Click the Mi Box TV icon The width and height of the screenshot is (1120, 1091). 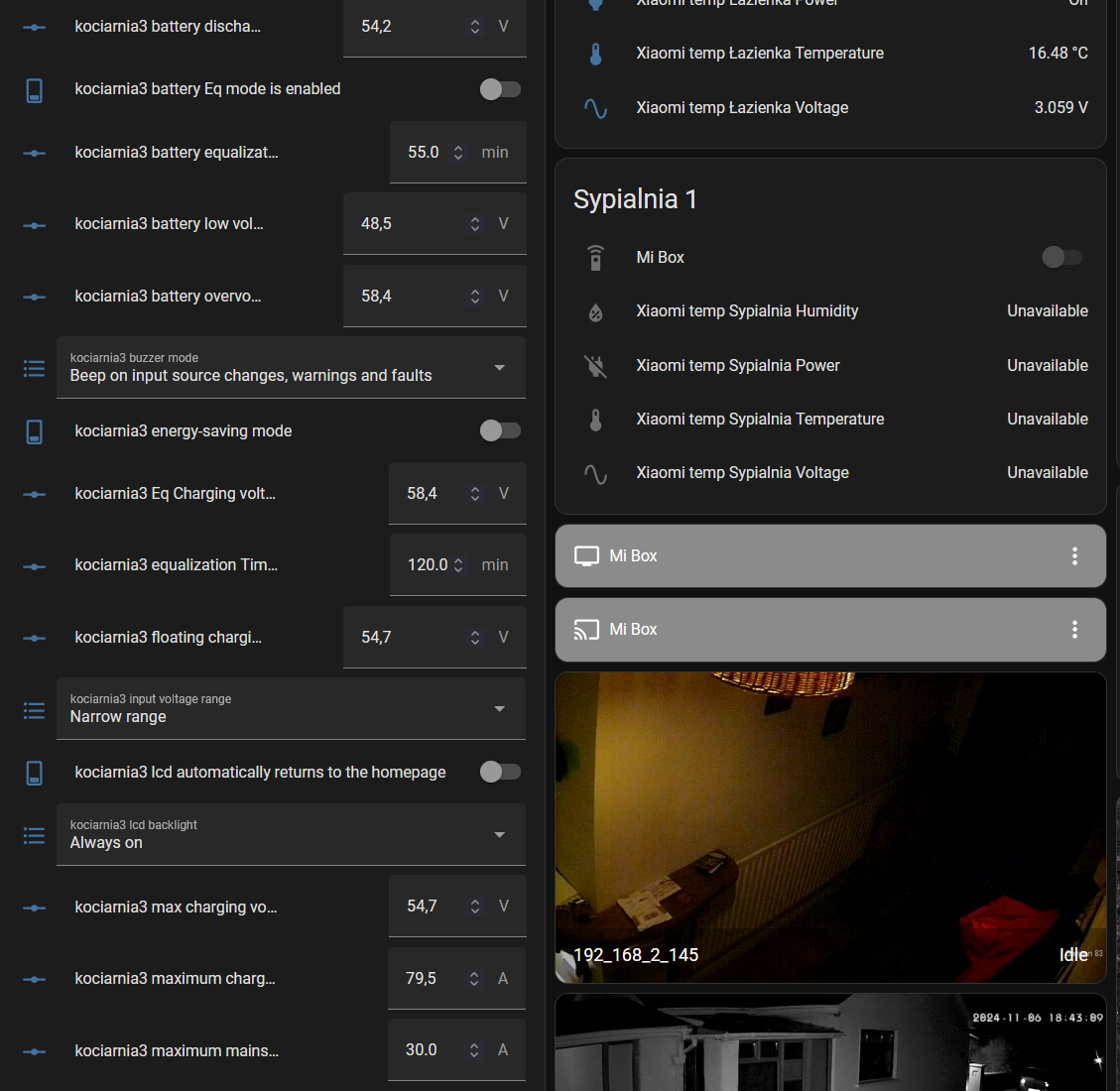[x=587, y=556]
